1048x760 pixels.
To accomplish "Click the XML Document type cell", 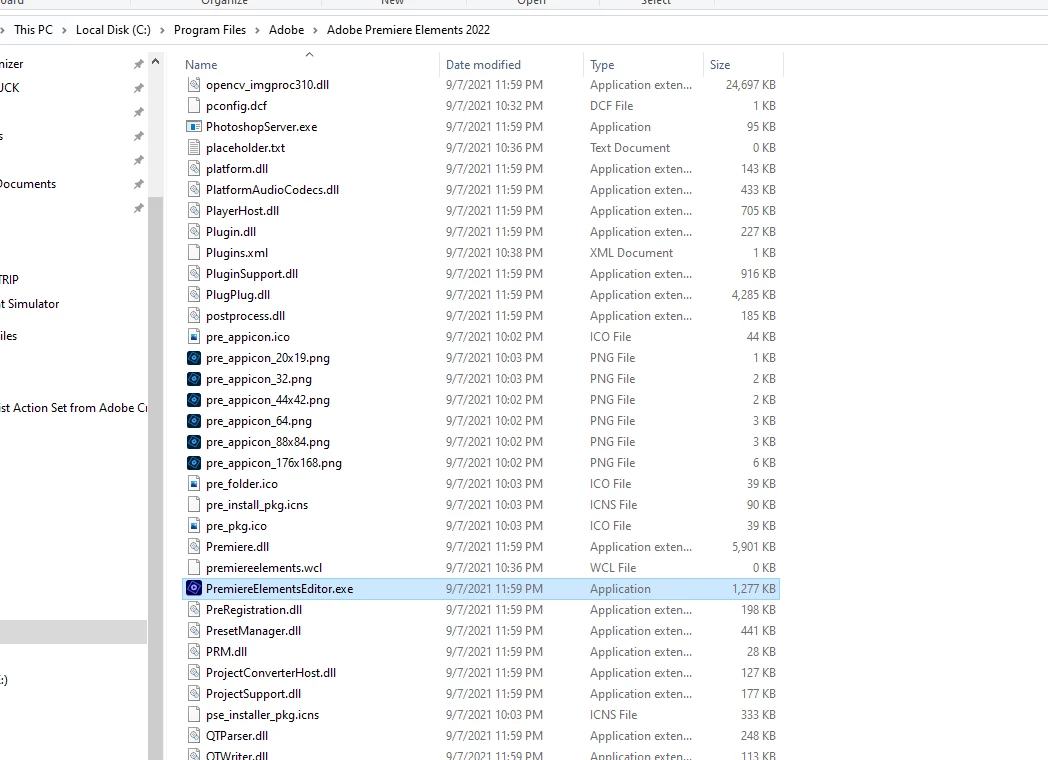I will (632, 253).
